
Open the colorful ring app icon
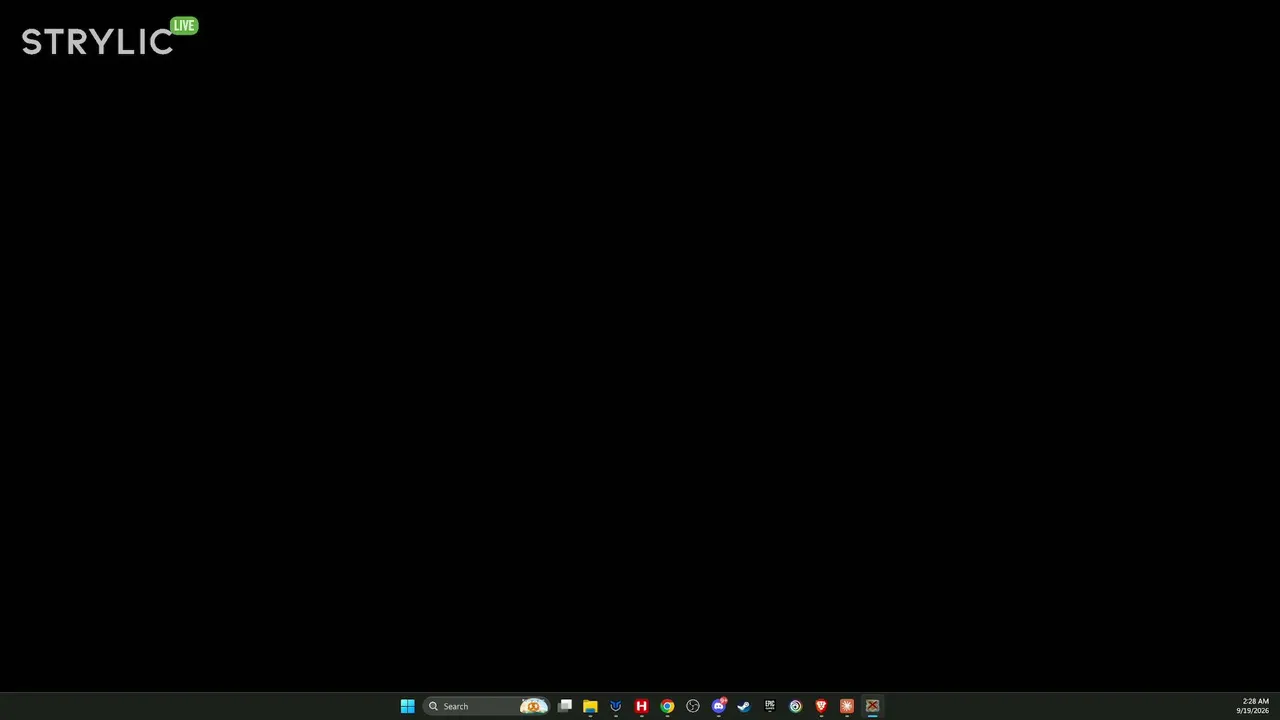pyautogui.click(x=795, y=706)
